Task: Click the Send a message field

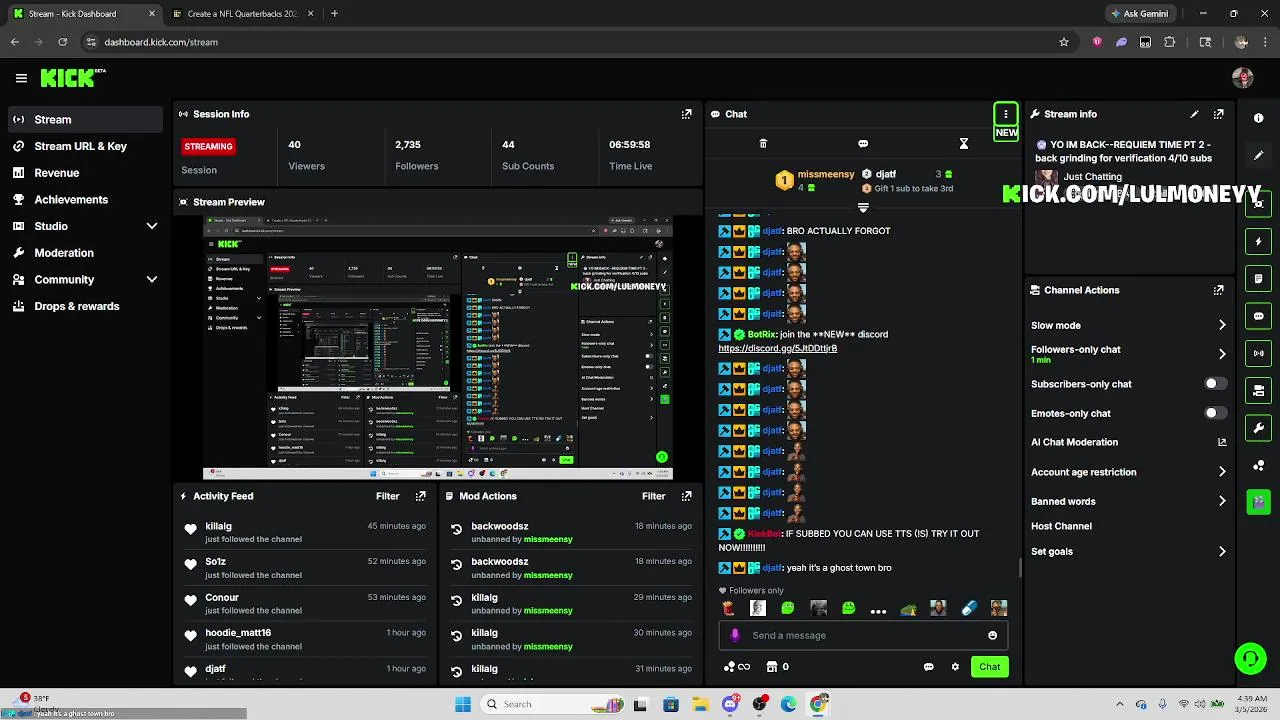Action: click(x=865, y=635)
